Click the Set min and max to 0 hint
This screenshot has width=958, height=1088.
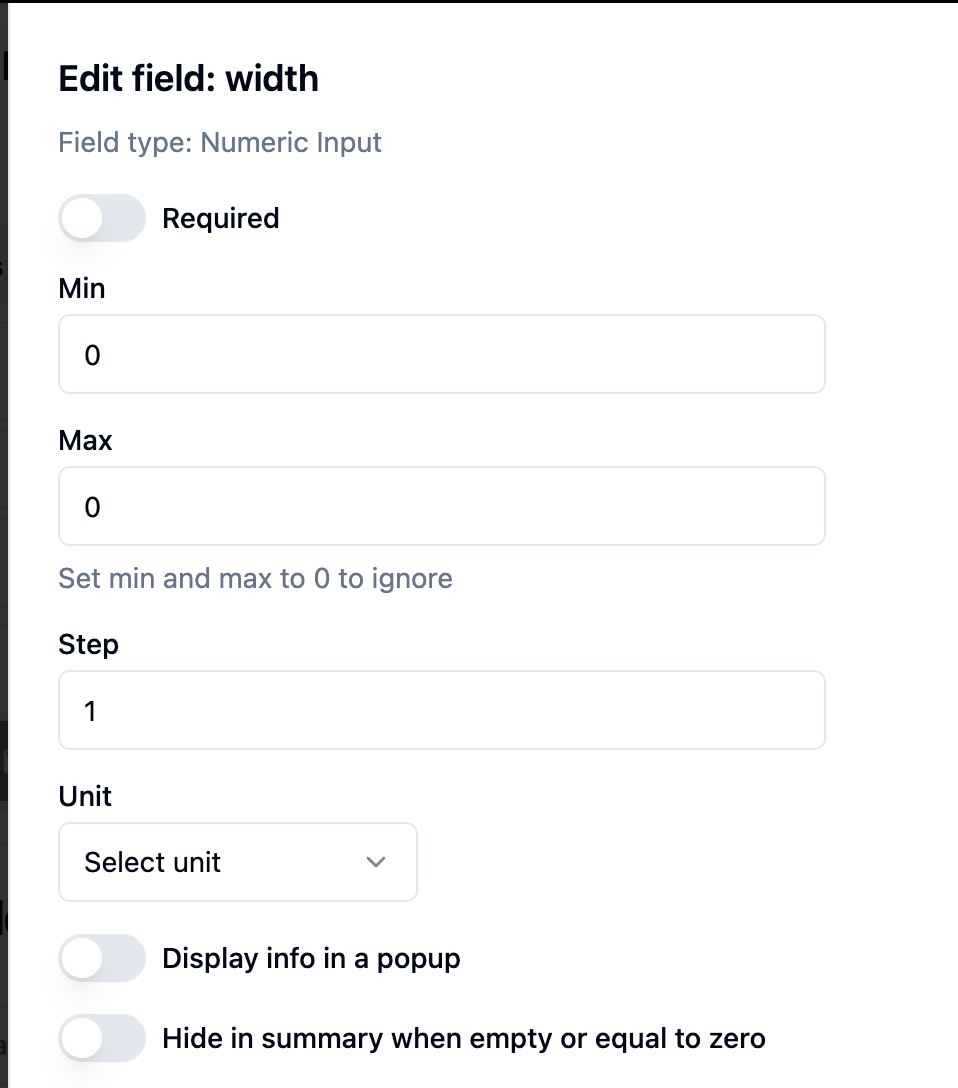pyautogui.click(x=255, y=578)
